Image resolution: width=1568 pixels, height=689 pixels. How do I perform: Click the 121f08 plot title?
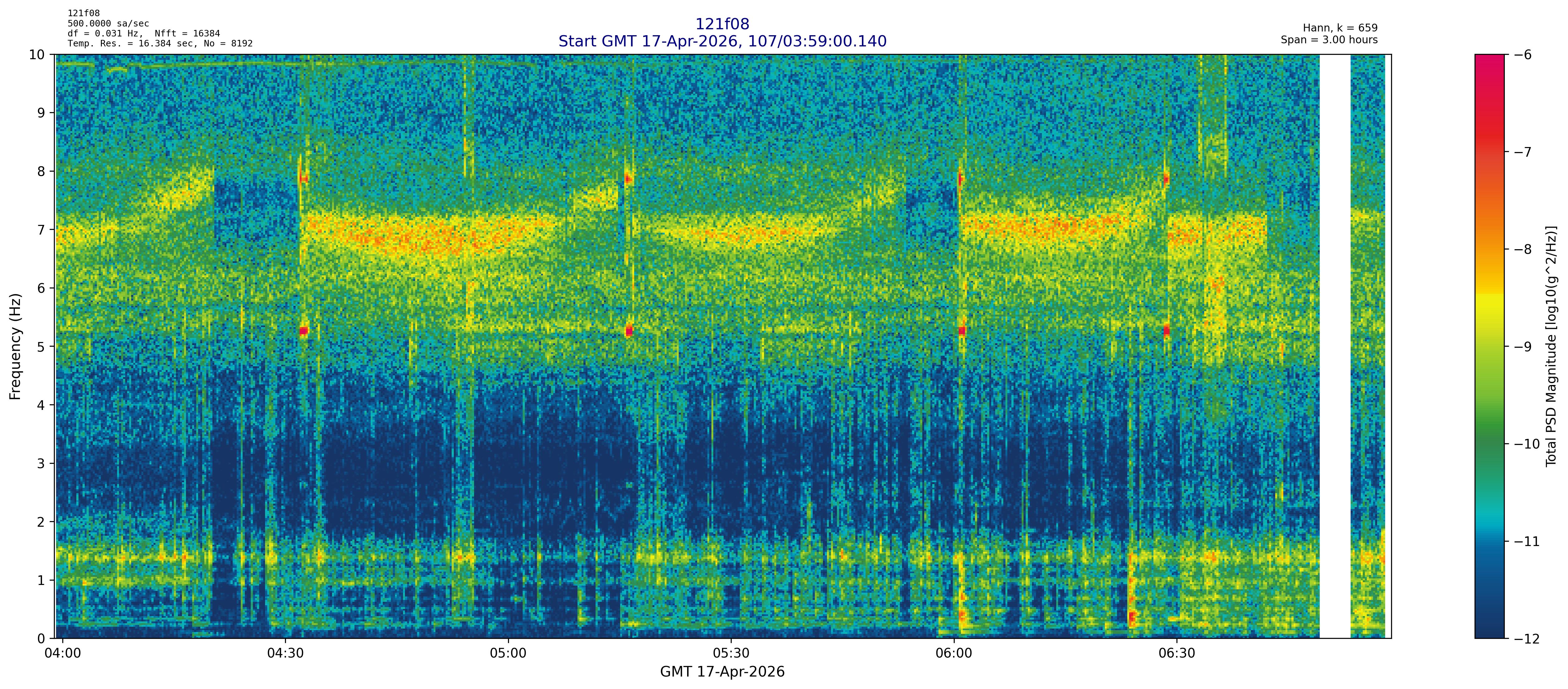coord(722,24)
